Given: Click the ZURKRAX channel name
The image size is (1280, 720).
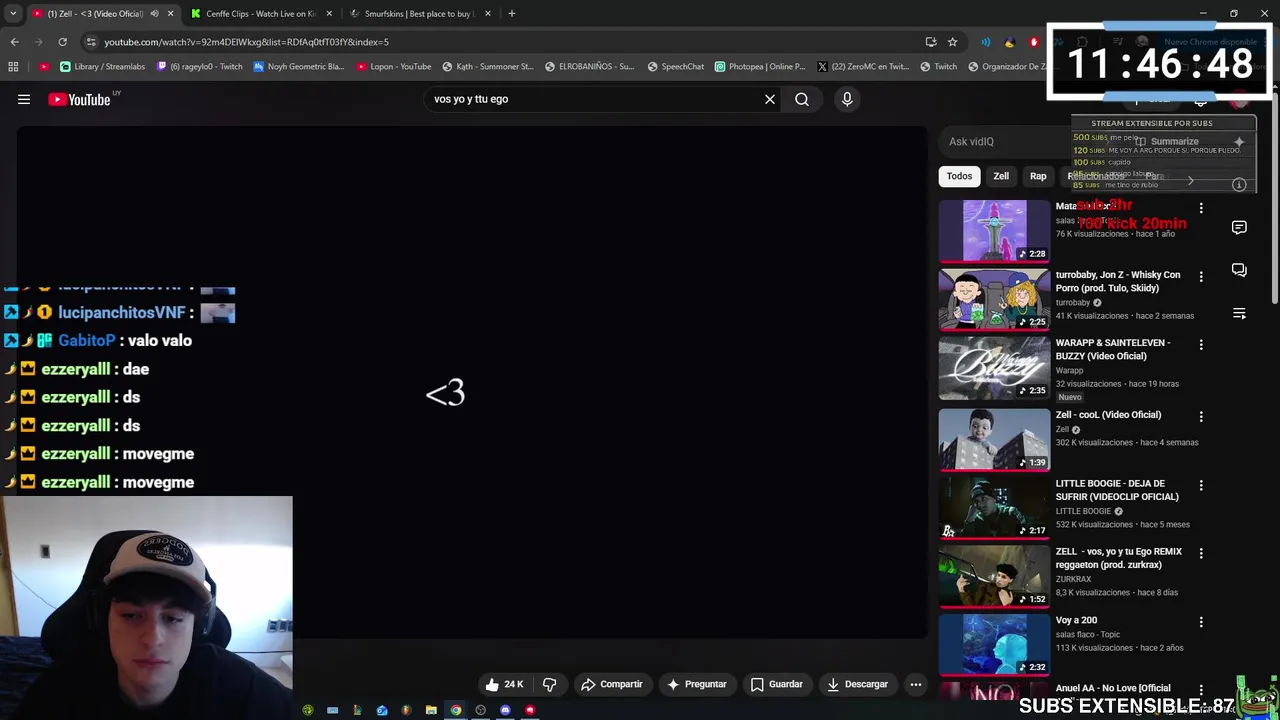Looking at the screenshot, I should click(x=1073, y=579).
